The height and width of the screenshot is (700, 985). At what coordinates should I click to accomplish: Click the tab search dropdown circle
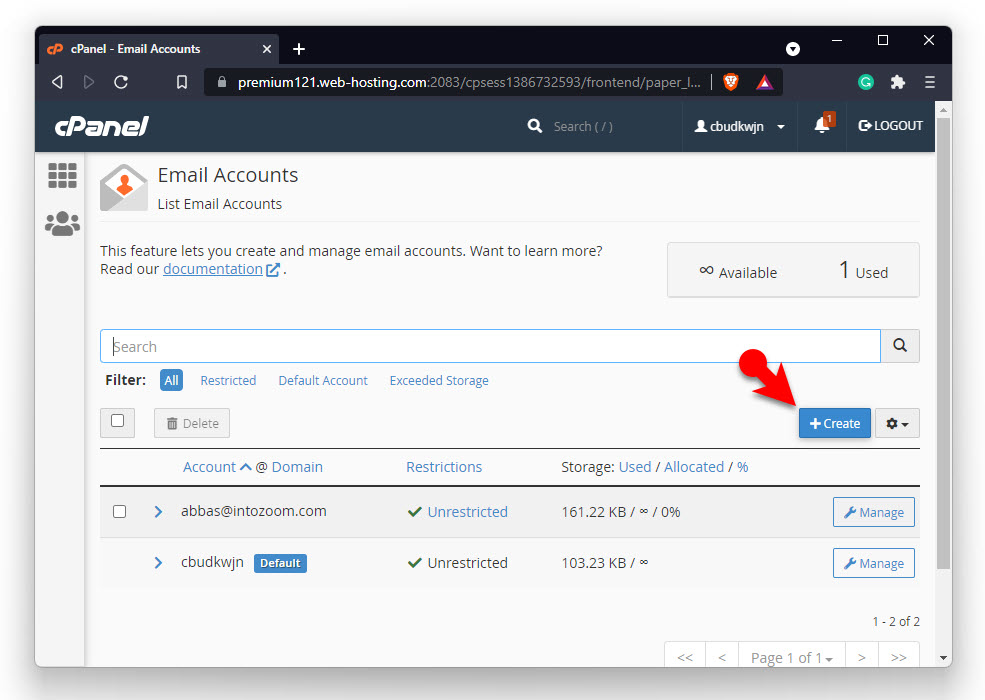click(793, 49)
